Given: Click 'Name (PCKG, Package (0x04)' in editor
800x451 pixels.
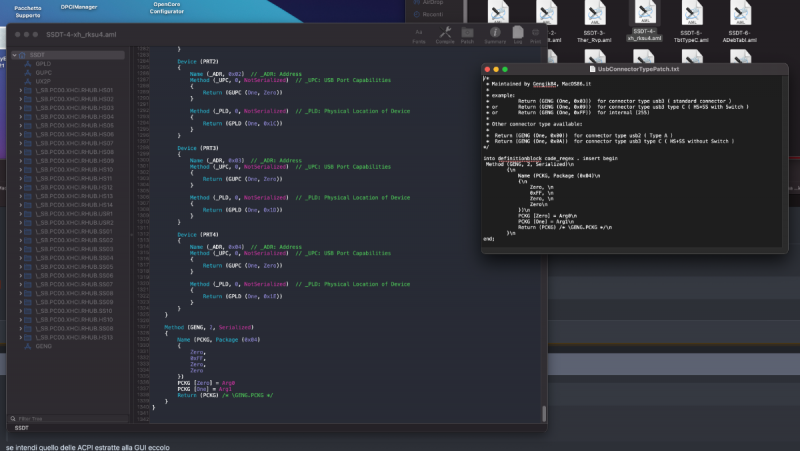Looking at the screenshot, I should coord(218,339).
